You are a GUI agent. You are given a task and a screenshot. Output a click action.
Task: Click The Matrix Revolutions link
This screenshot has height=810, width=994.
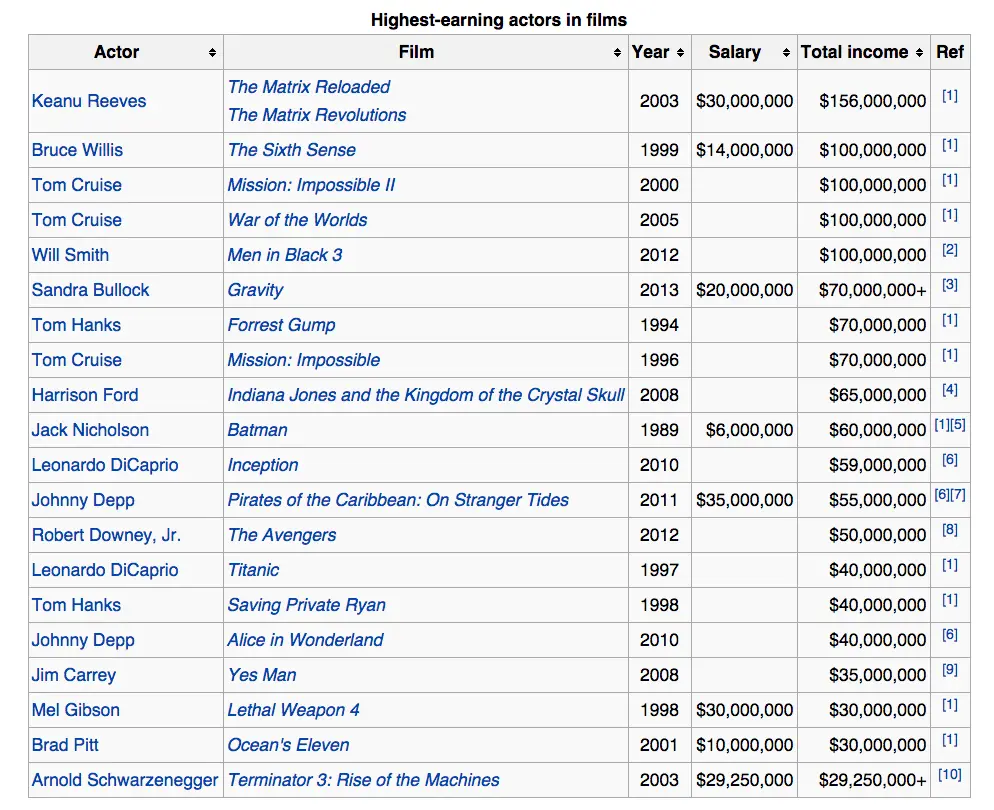tap(316, 115)
